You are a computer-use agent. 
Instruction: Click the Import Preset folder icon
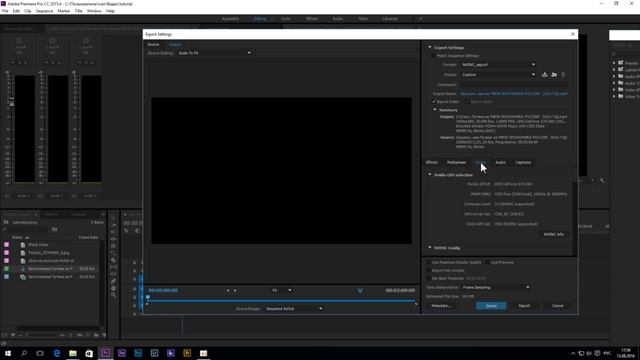click(554, 75)
